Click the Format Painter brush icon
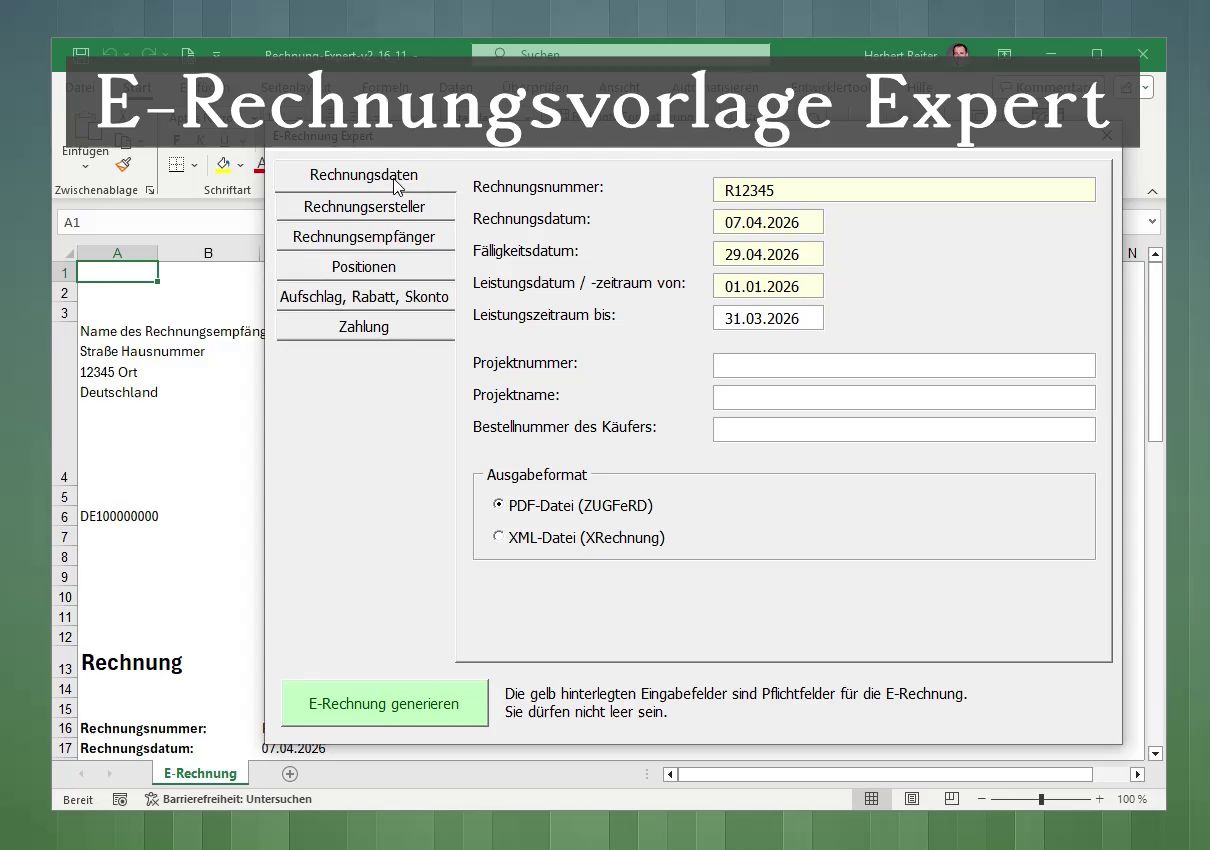This screenshot has height=850, width=1210. click(x=123, y=164)
